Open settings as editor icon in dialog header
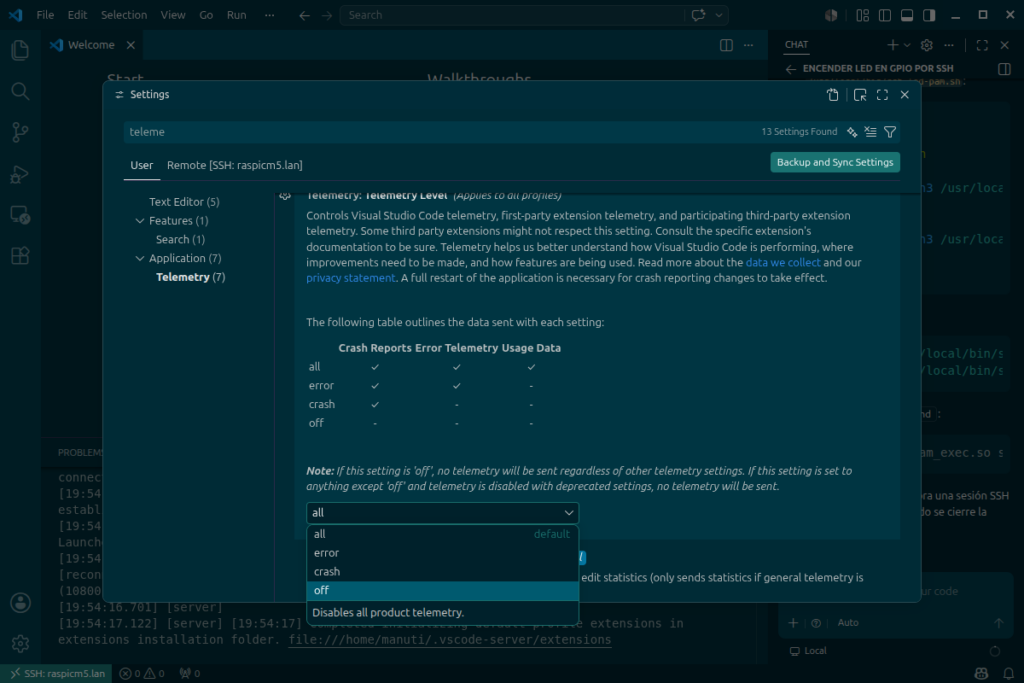Viewport: 1024px width, 683px height. 860,95
